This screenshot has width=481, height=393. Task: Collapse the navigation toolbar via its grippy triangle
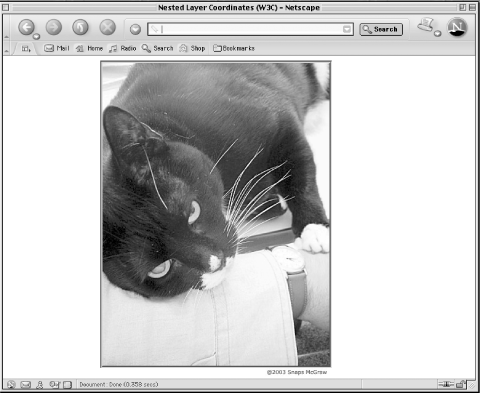(6, 36)
